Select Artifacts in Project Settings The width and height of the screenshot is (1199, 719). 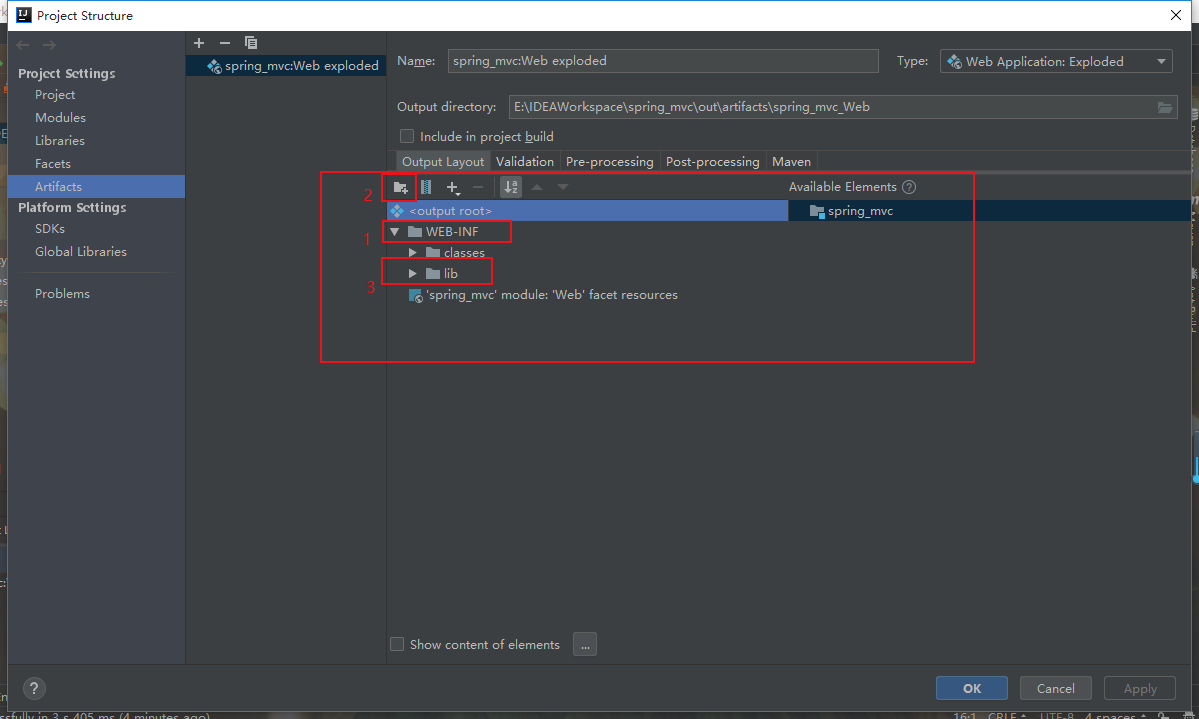pyautogui.click(x=96, y=187)
